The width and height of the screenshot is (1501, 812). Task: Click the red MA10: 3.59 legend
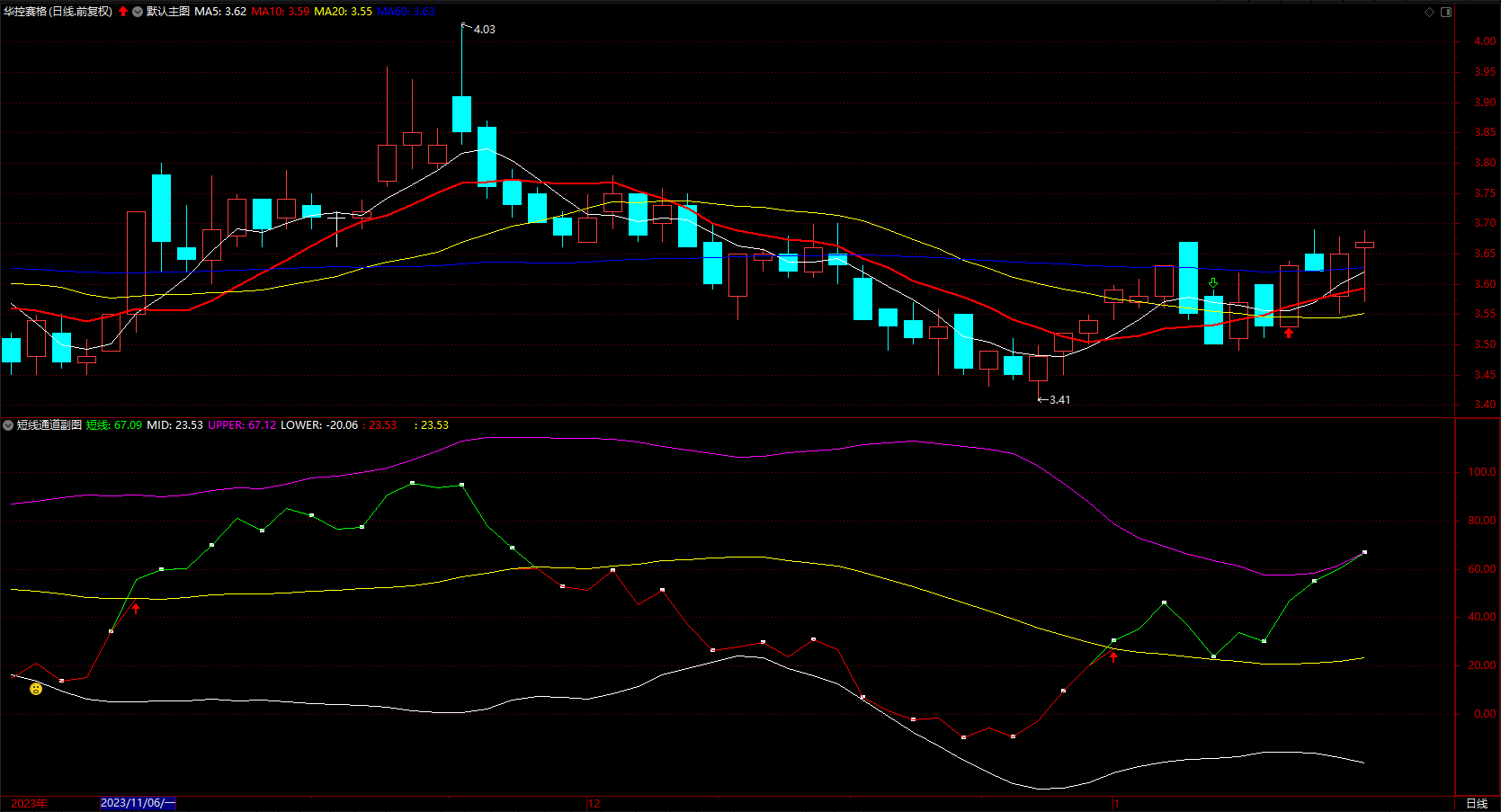click(x=280, y=12)
